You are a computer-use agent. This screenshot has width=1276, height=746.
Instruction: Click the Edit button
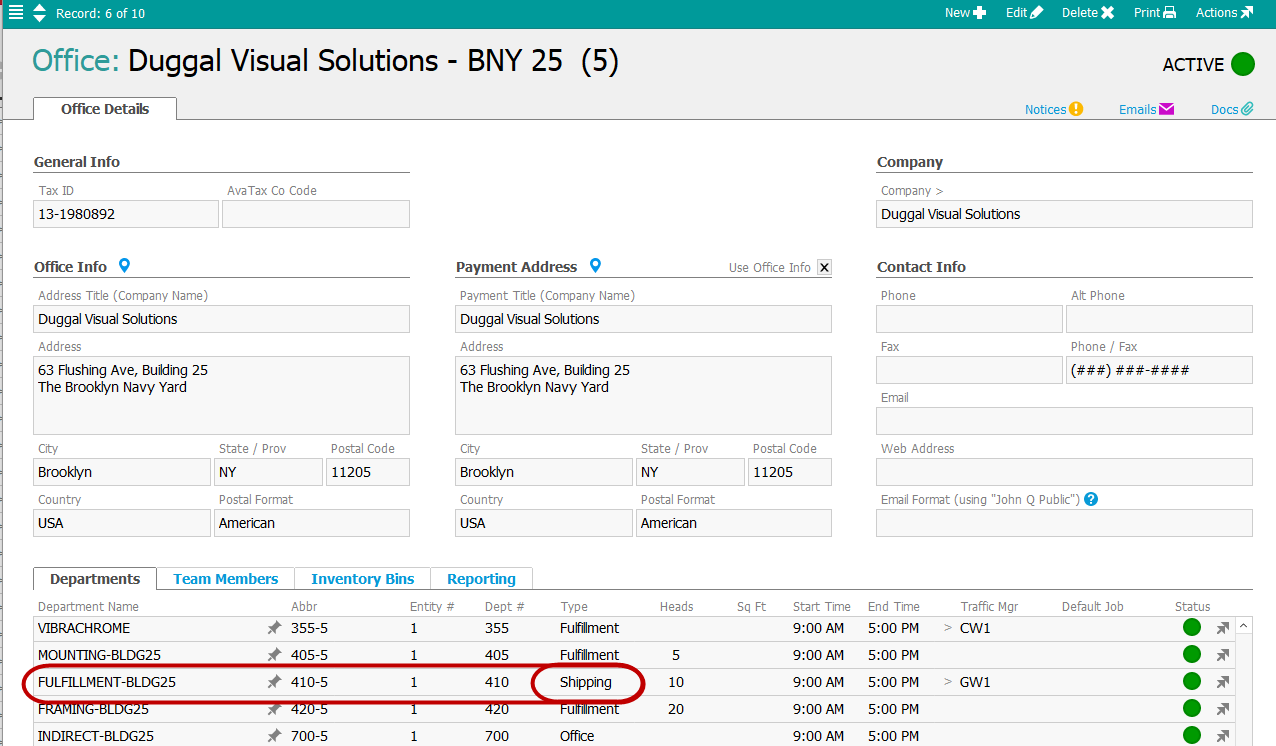(x=1024, y=13)
